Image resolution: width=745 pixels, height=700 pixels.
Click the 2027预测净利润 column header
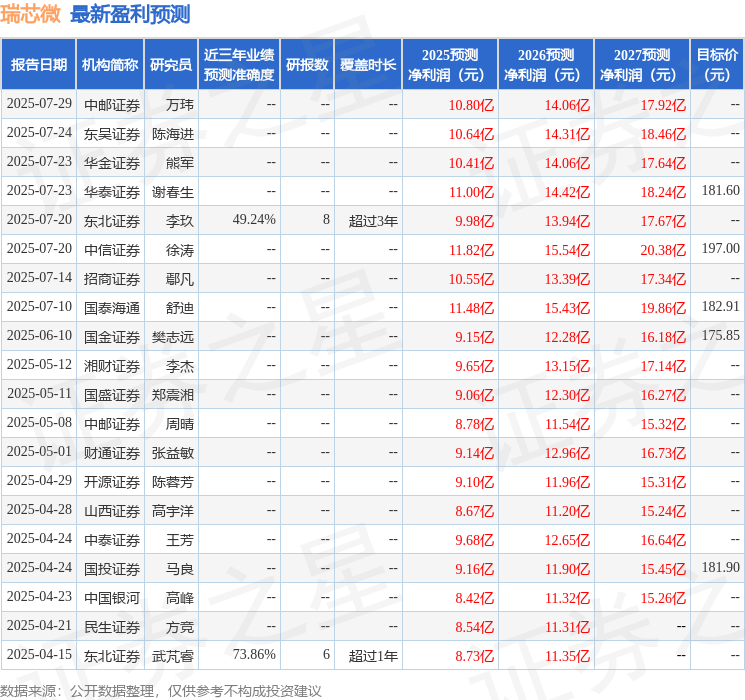[641, 65]
